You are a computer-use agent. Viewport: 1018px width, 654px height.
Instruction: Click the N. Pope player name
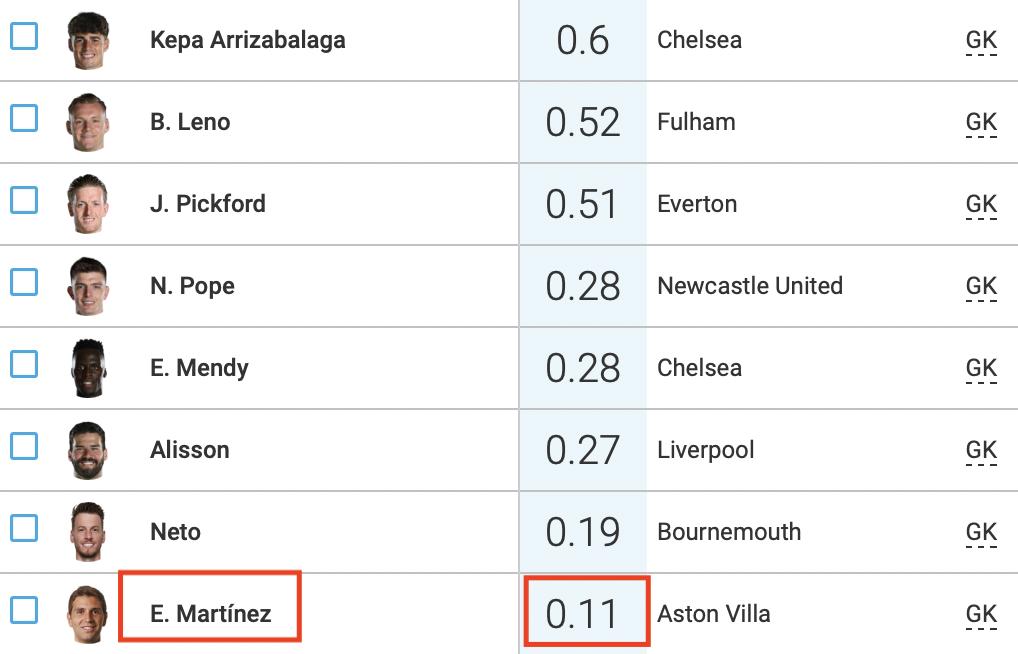(192, 286)
